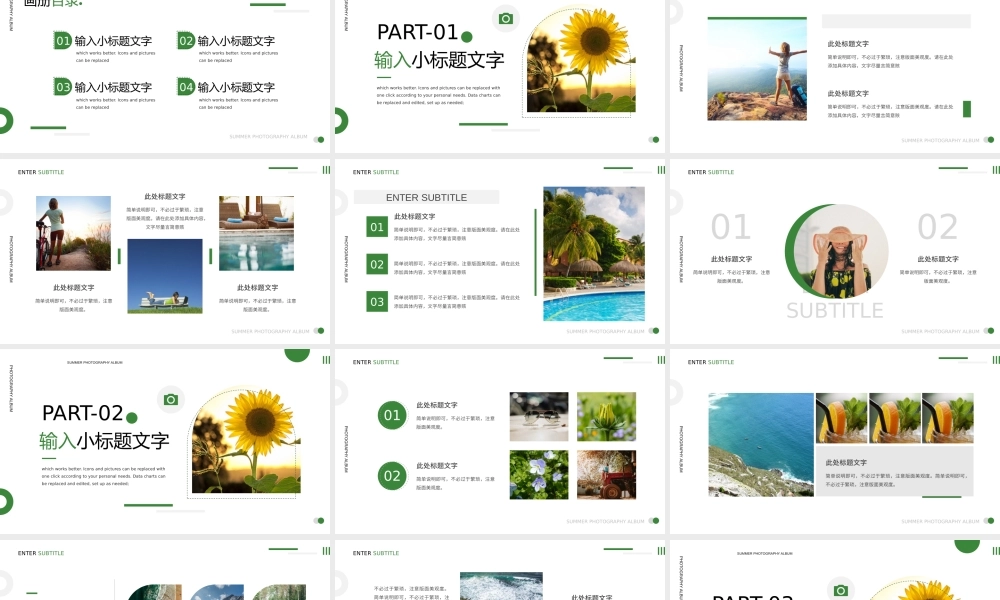Select the sunflower photo in the PART-02 slide

[246, 441]
